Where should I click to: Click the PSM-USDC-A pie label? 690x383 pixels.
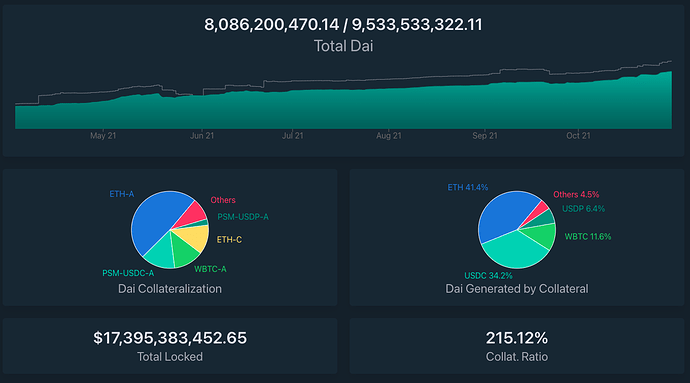128,273
